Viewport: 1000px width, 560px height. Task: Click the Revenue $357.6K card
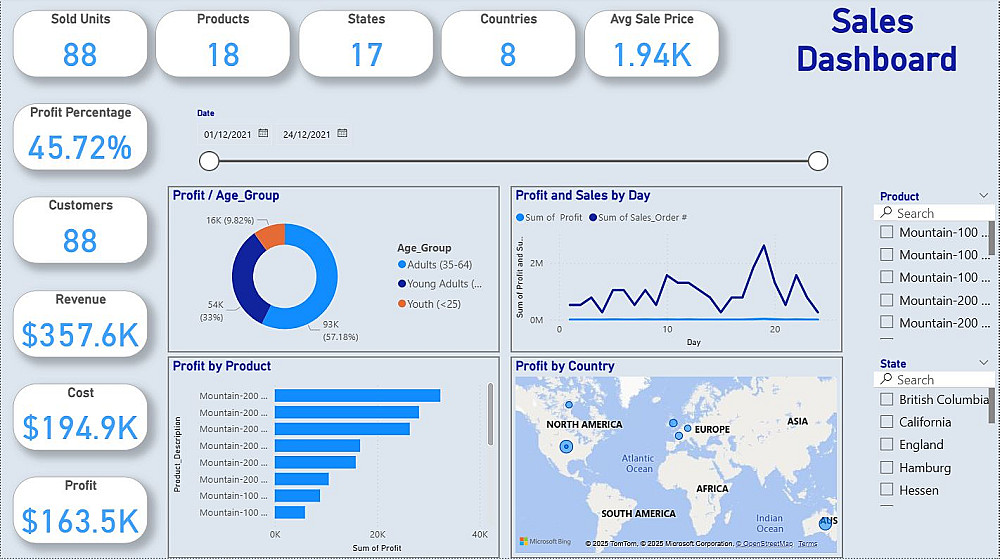point(80,323)
